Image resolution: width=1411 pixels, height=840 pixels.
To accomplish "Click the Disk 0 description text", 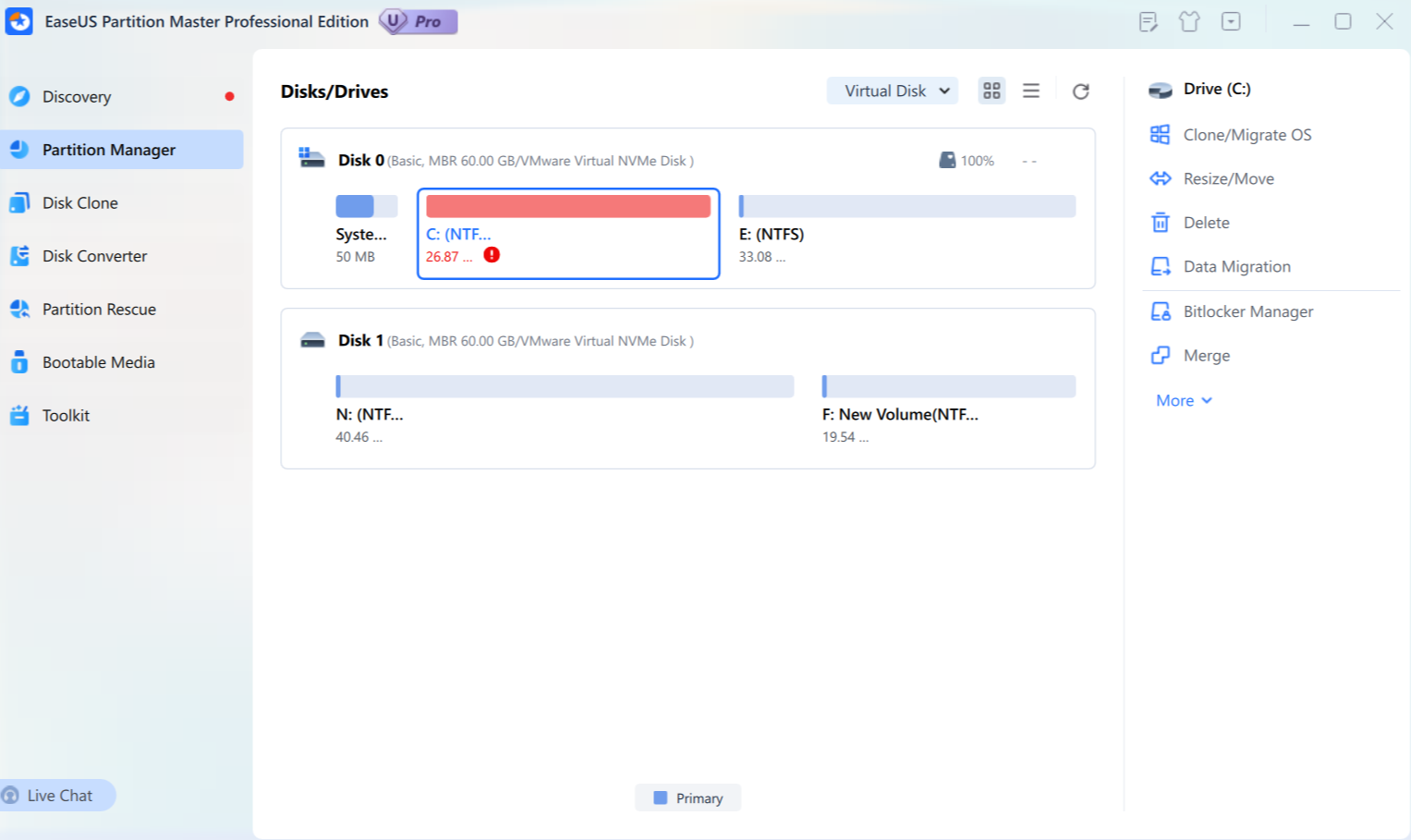I will click(x=541, y=161).
